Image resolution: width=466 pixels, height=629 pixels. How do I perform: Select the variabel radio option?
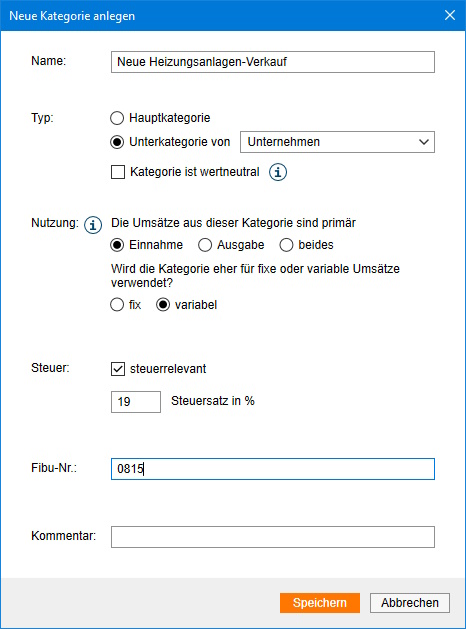[x=163, y=305]
